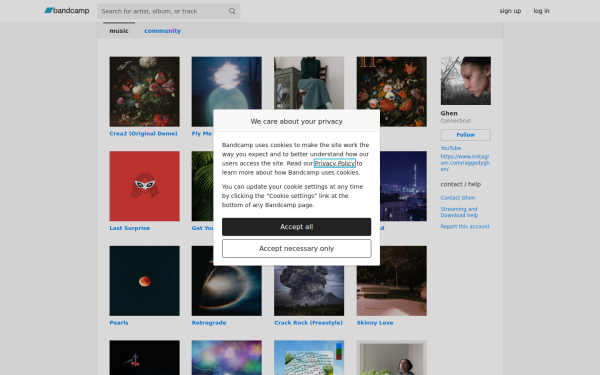
Task: Click the Retrograde title link
Action: pos(209,323)
